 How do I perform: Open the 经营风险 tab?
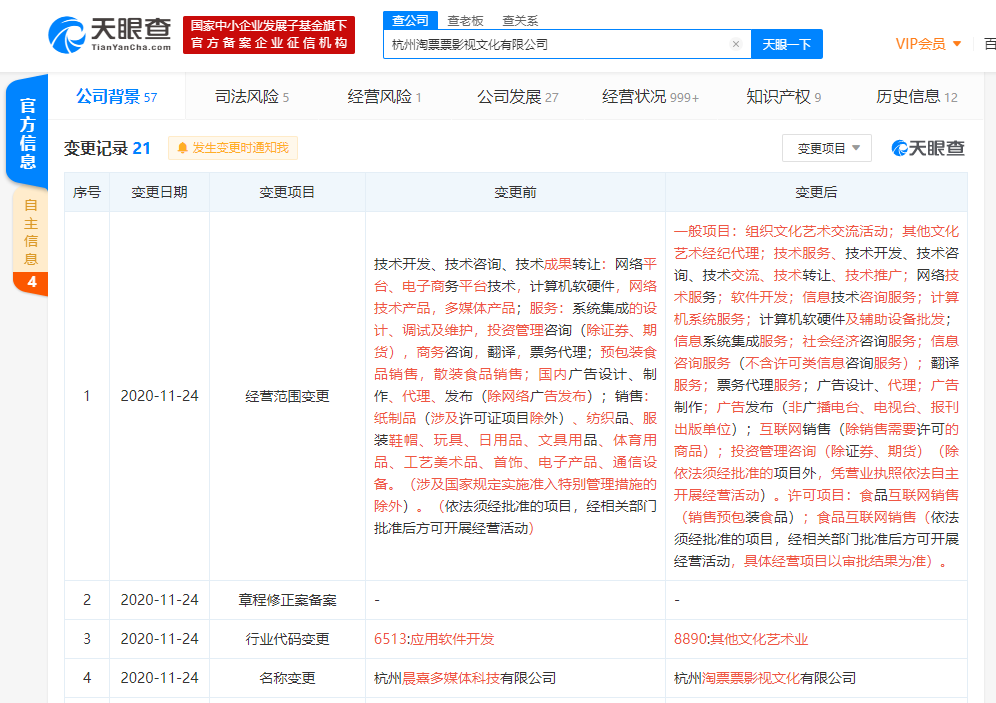click(x=384, y=97)
